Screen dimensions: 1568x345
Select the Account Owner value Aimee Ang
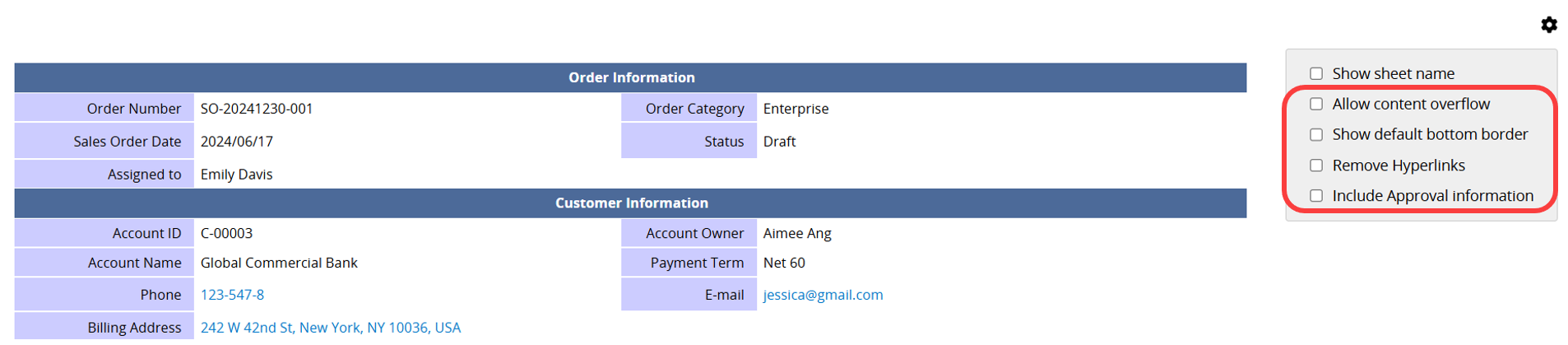tap(797, 234)
